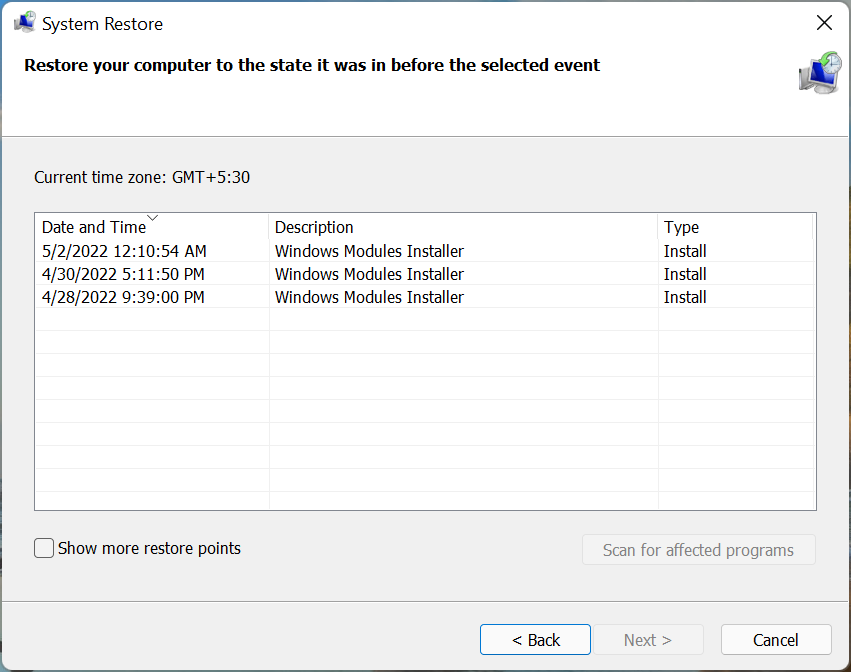Screen dimensions: 851x672
Task: Click the Install label on the last row
Action: 685,297
